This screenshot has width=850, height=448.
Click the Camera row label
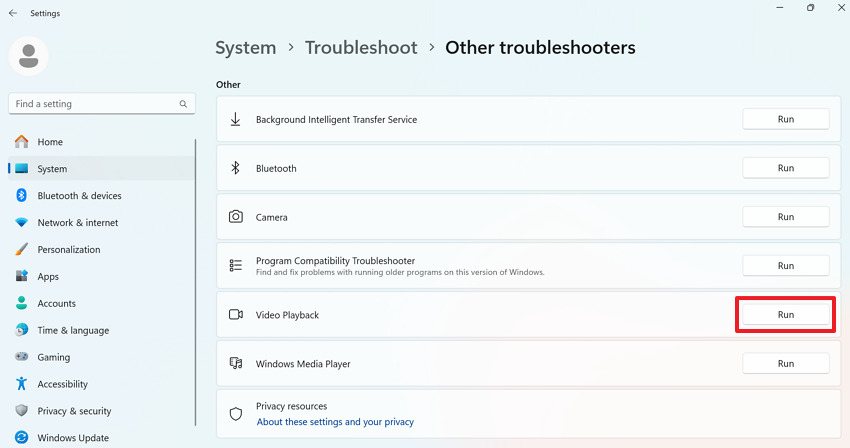pos(272,217)
